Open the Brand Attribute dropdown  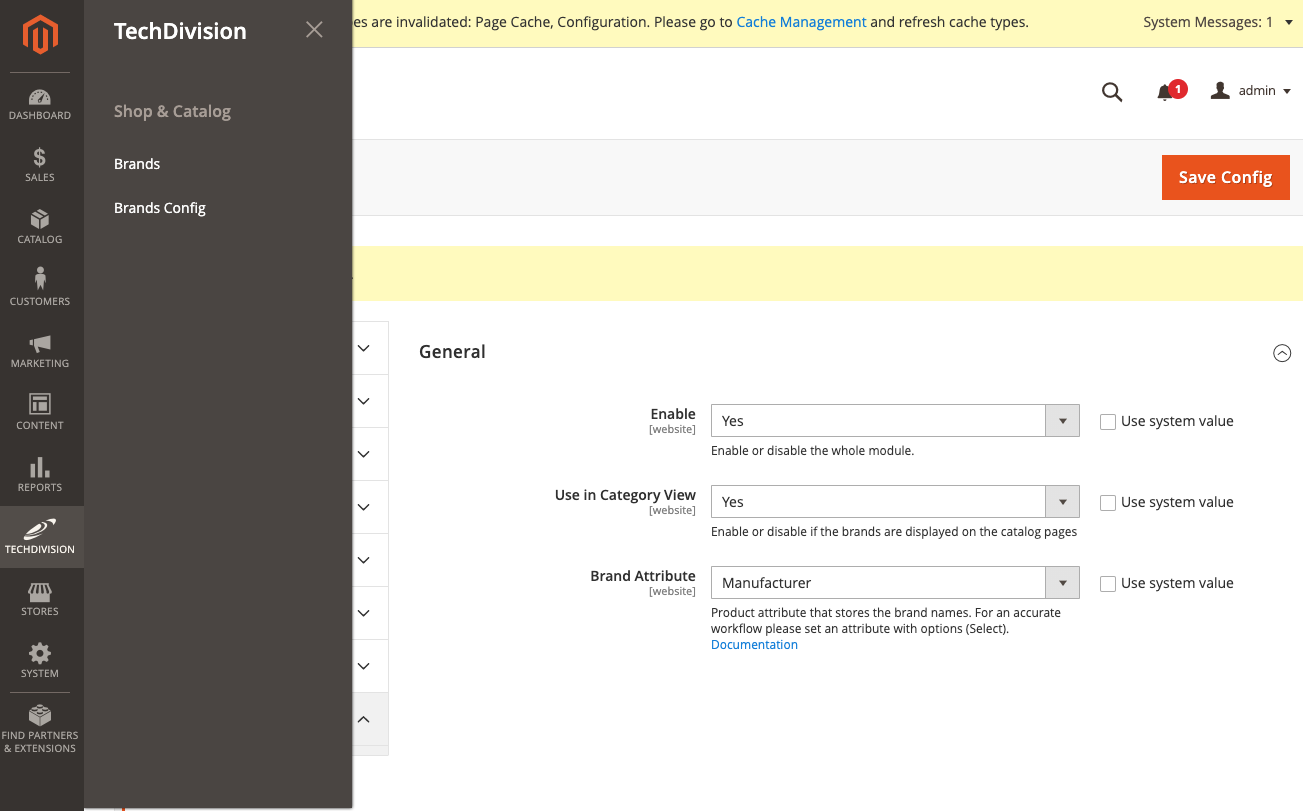click(895, 583)
